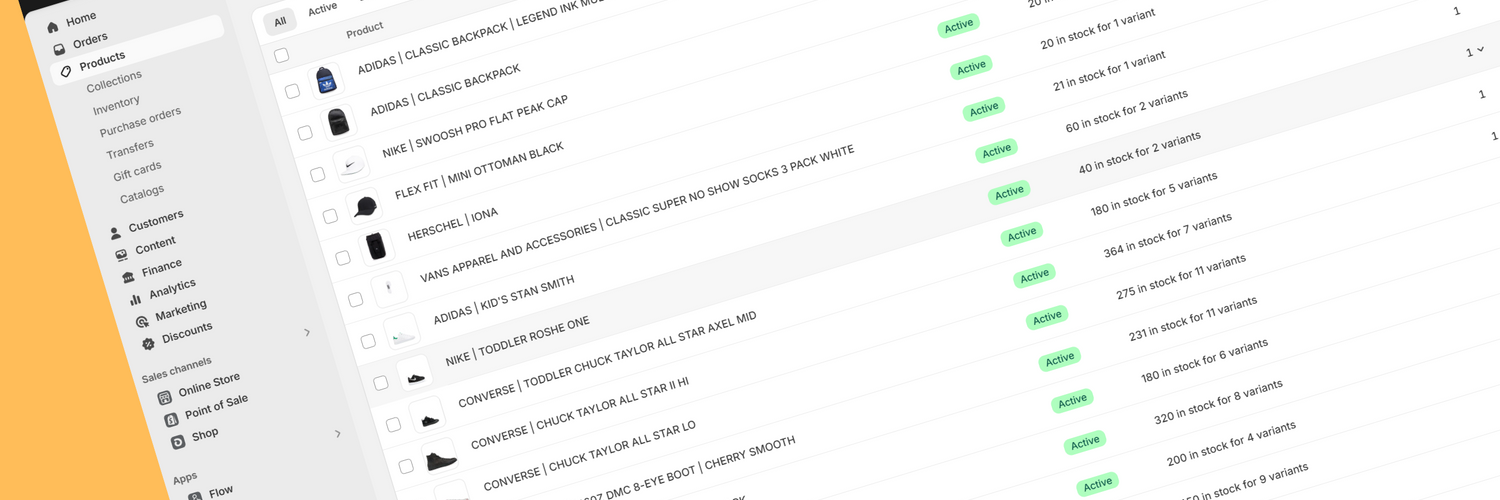1500x500 pixels.
Task: Open the NIKE | SWOOSH PRO FLAT PEAK CAP product
Action: (475, 128)
